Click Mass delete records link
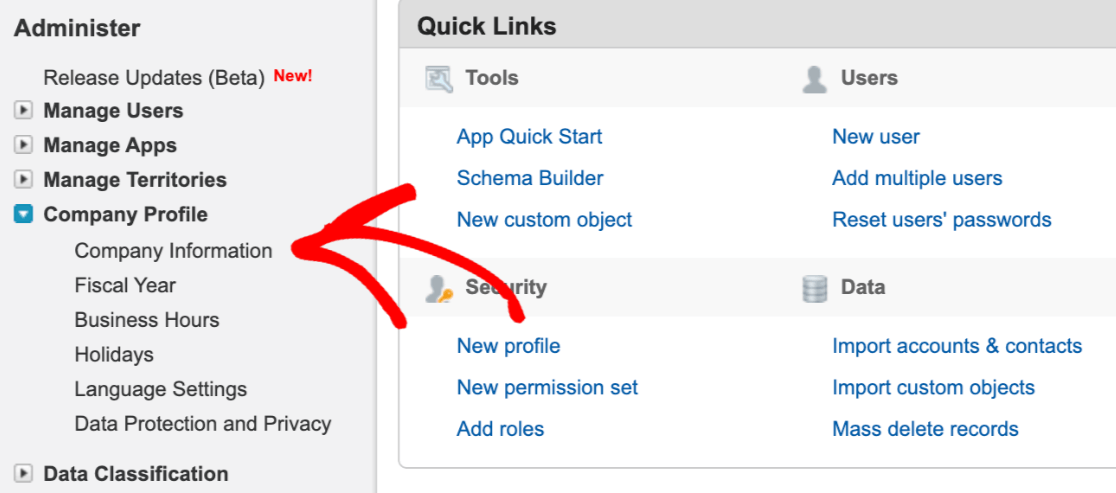This screenshot has height=493, width=1116. 925,429
